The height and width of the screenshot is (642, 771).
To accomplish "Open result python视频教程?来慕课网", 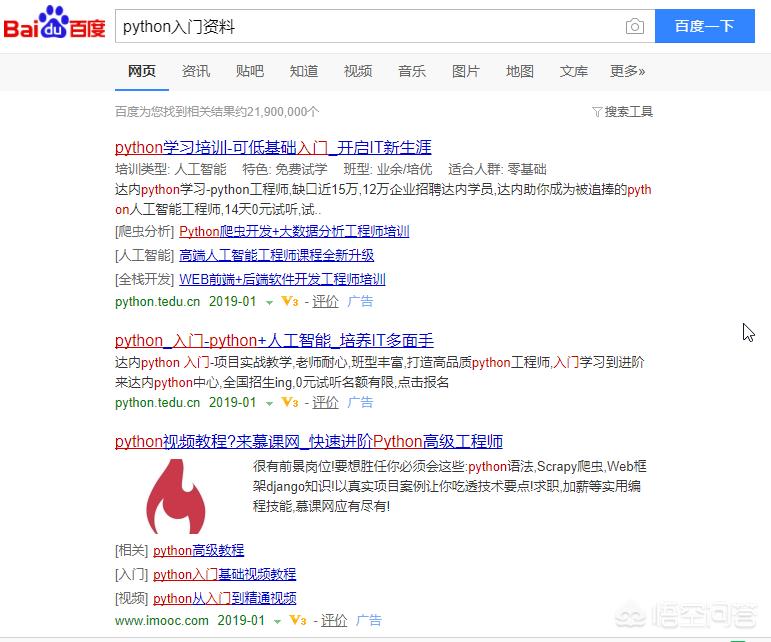I will [309, 441].
